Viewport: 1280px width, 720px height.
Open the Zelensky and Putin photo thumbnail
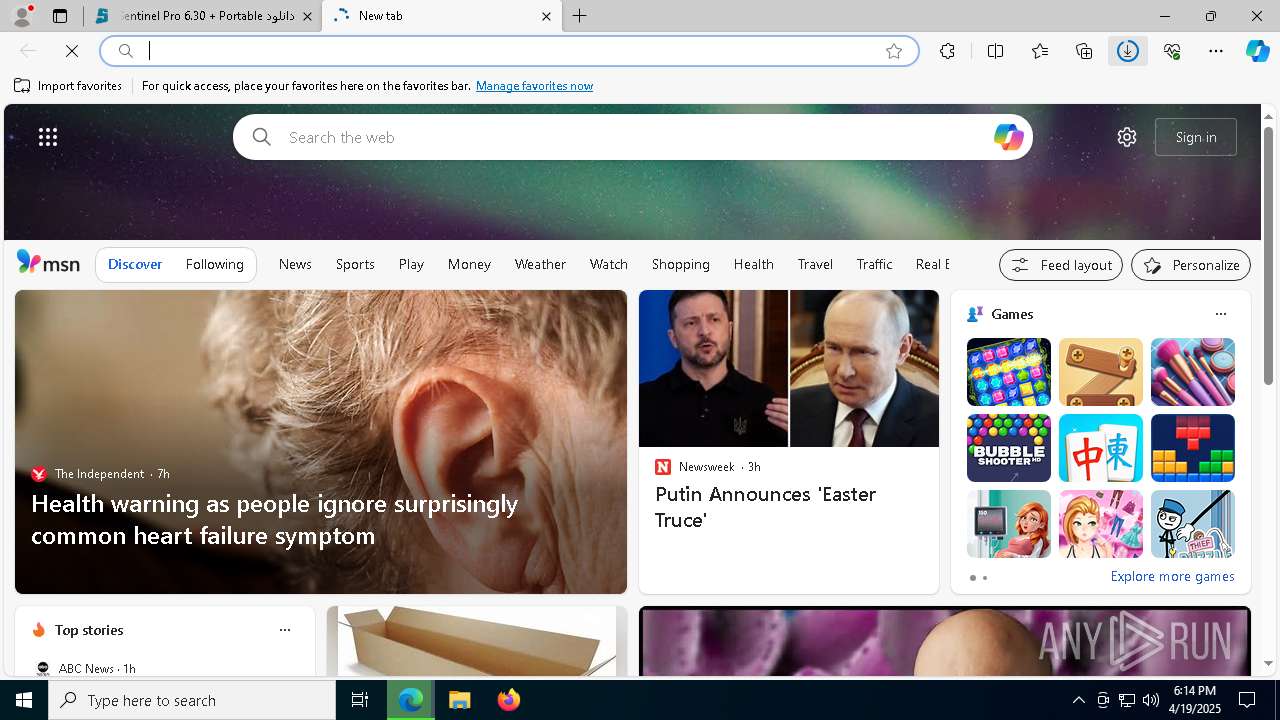tap(789, 368)
